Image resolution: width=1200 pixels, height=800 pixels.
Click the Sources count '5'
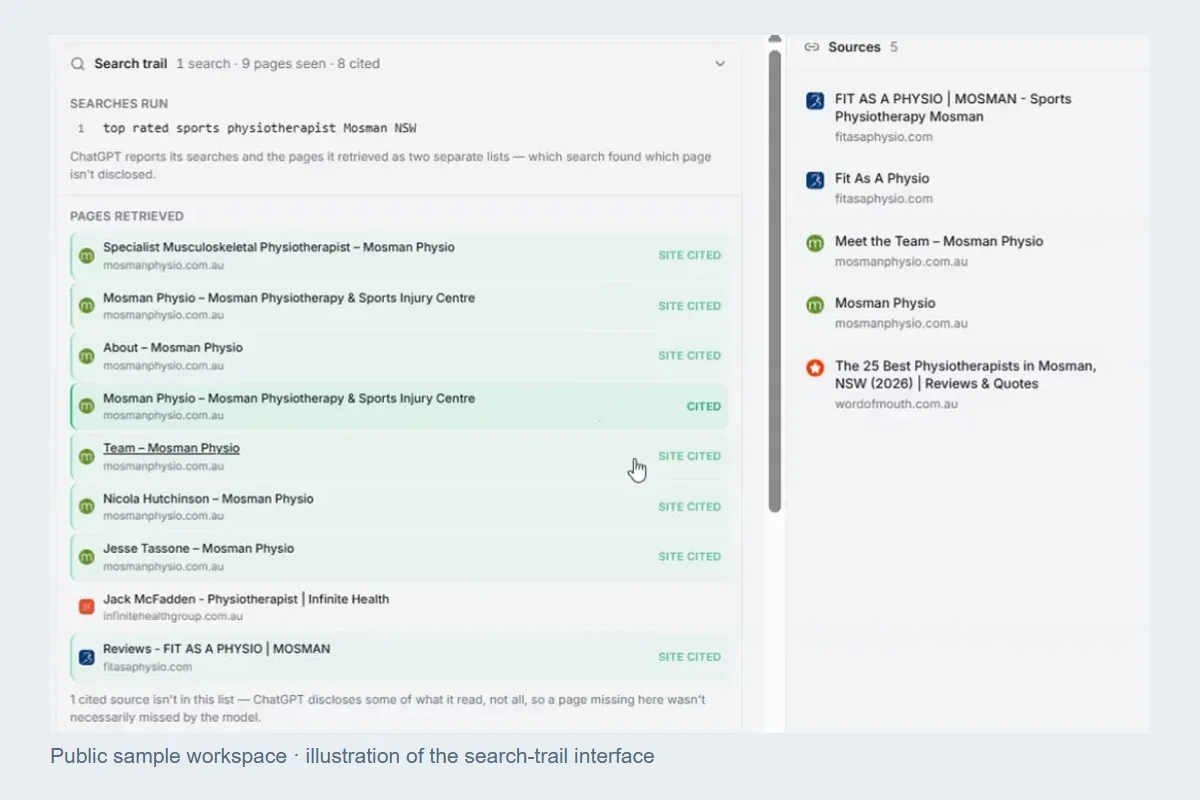(894, 47)
